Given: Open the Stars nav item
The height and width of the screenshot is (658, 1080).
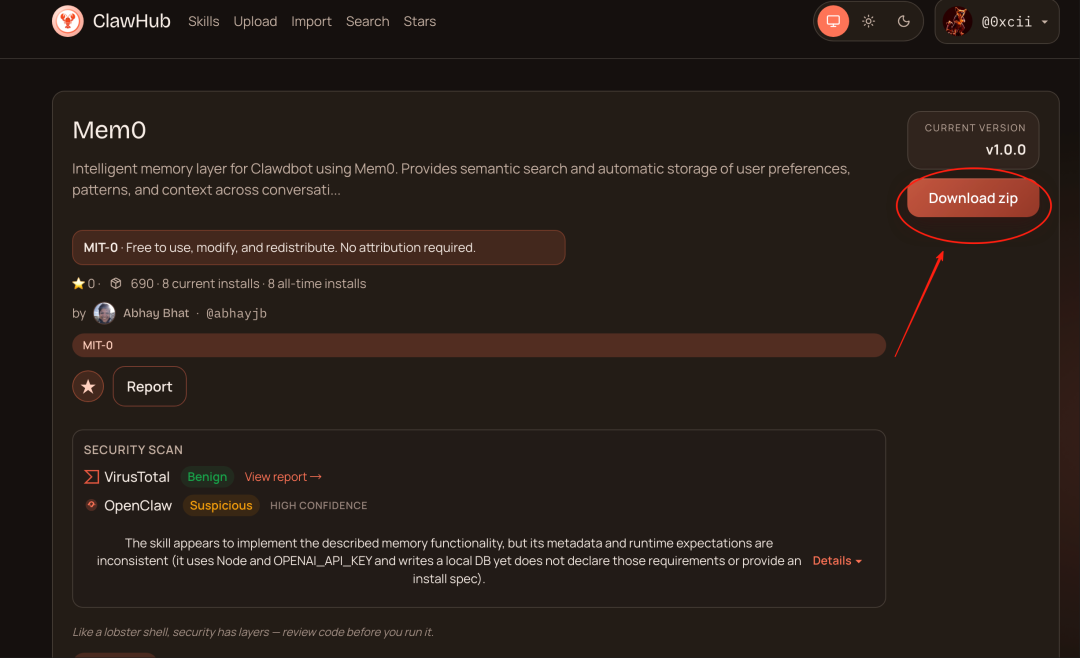Looking at the screenshot, I should click(419, 21).
